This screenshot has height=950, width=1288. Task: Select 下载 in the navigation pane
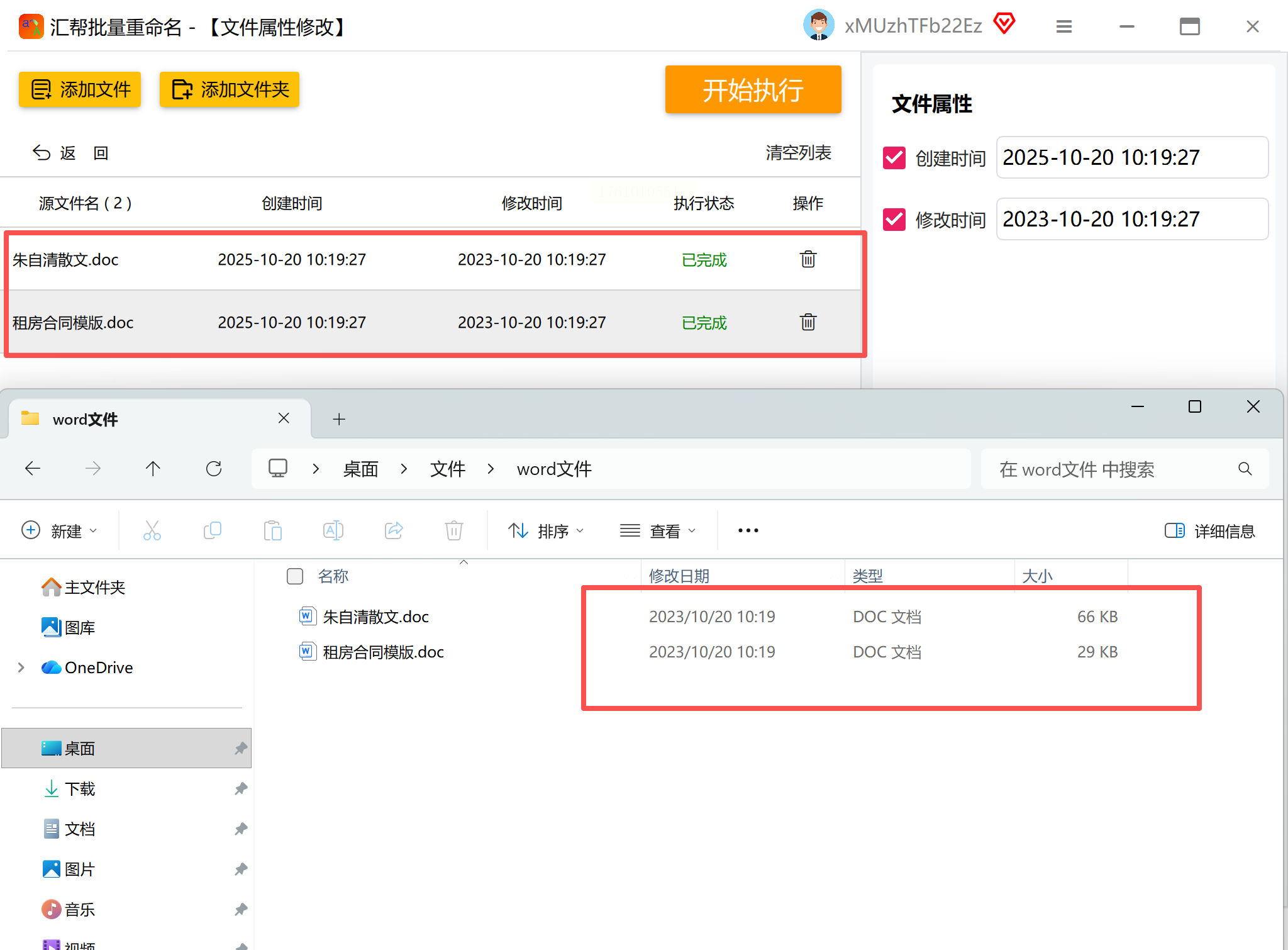click(80, 789)
